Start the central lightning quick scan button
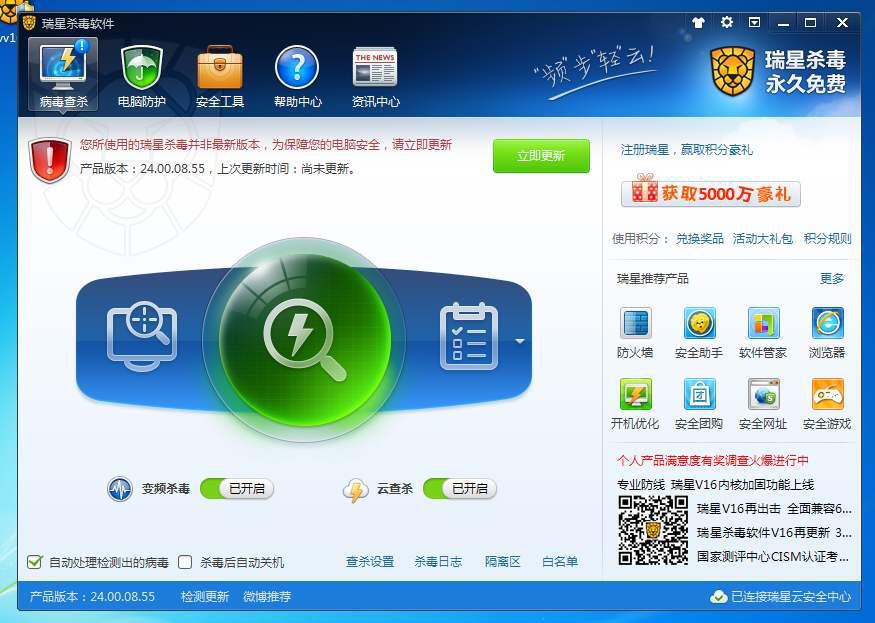The image size is (875, 623). pyautogui.click(x=307, y=337)
